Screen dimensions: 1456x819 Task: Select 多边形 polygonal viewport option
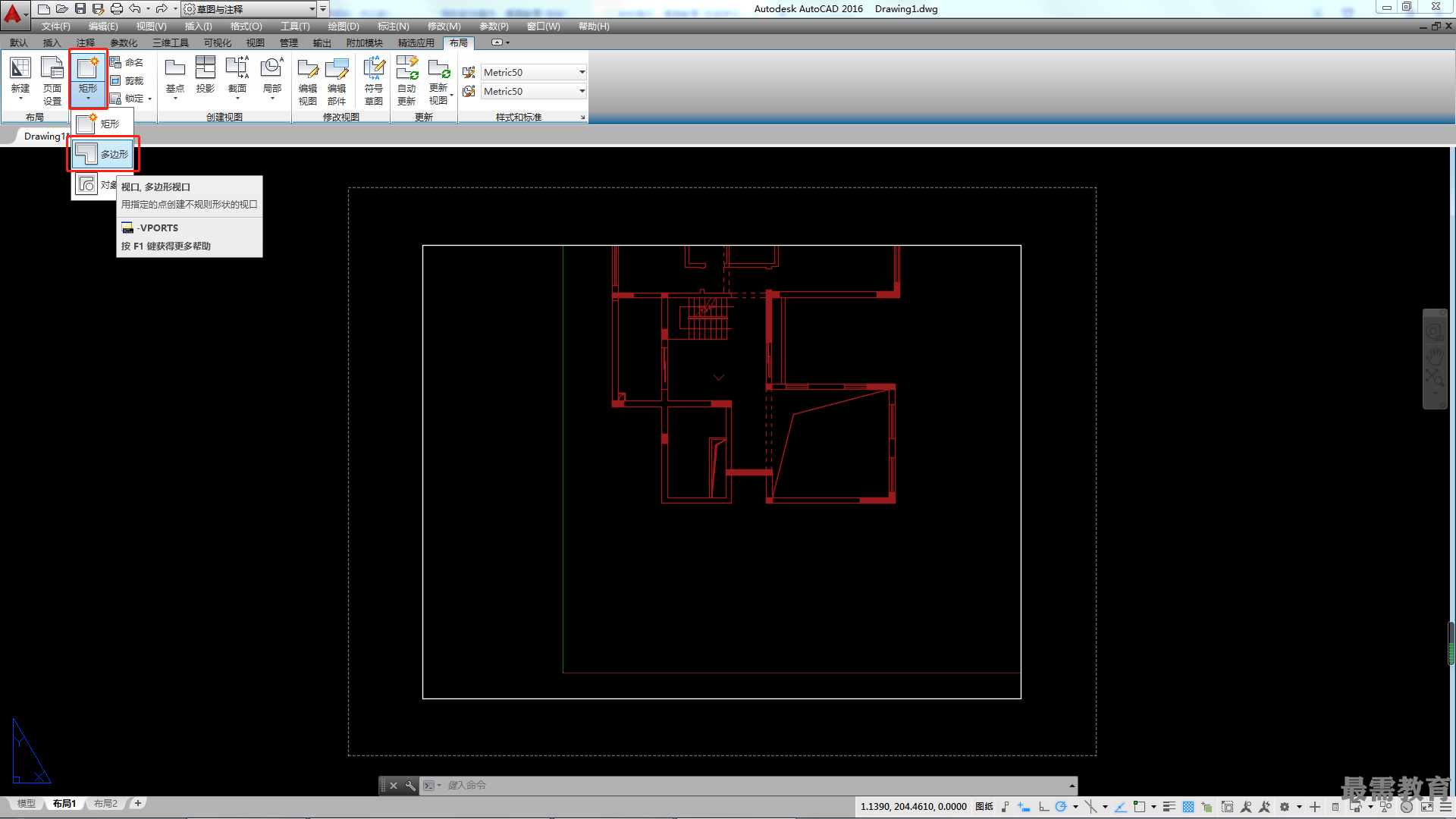[104, 154]
